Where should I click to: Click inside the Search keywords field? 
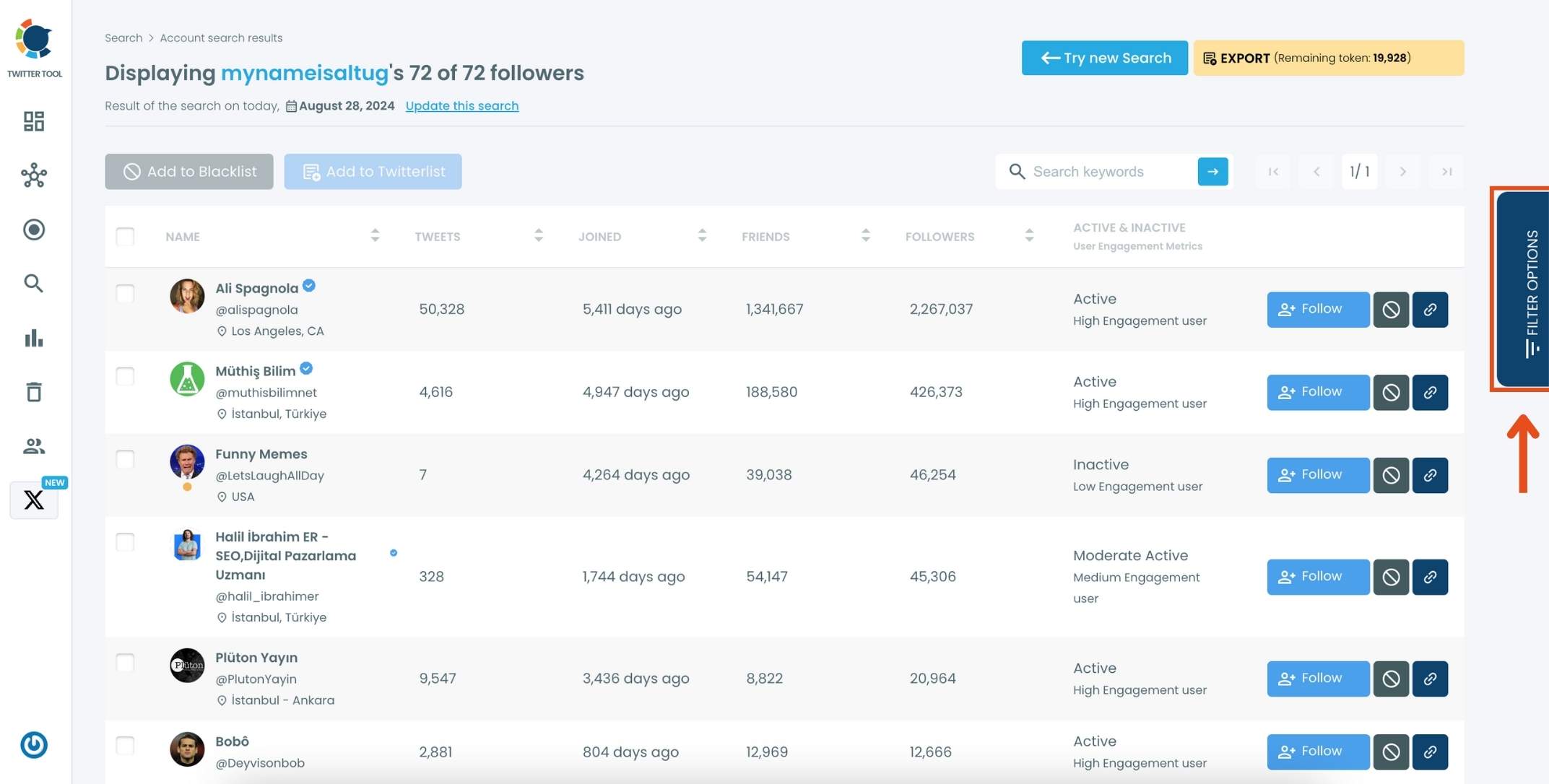point(1098,171)
